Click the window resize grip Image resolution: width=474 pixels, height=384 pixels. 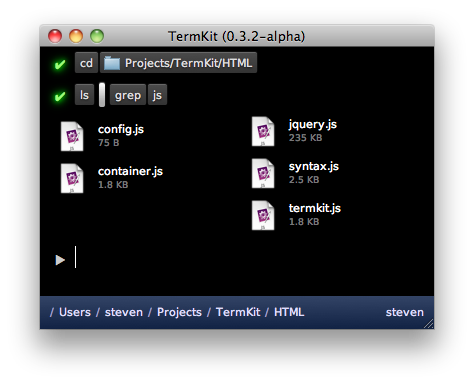coord(429,324)
